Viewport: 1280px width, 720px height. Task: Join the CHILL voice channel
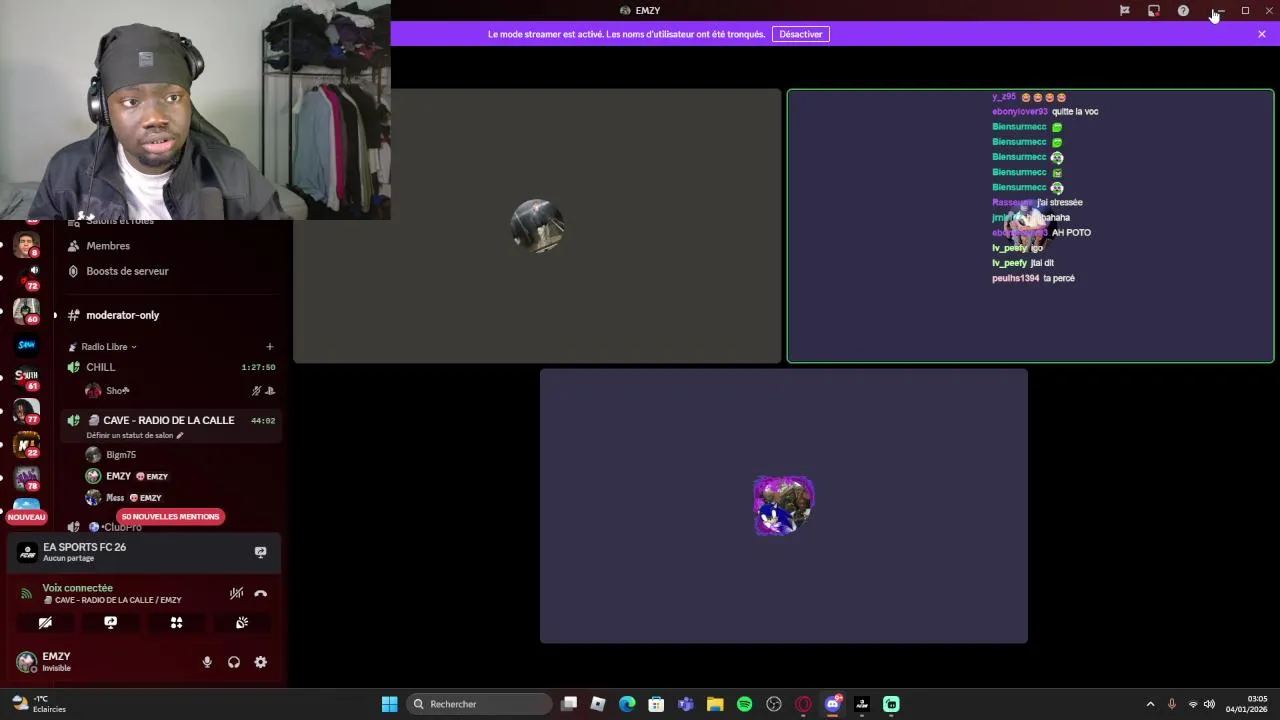(x=100, y=367)
